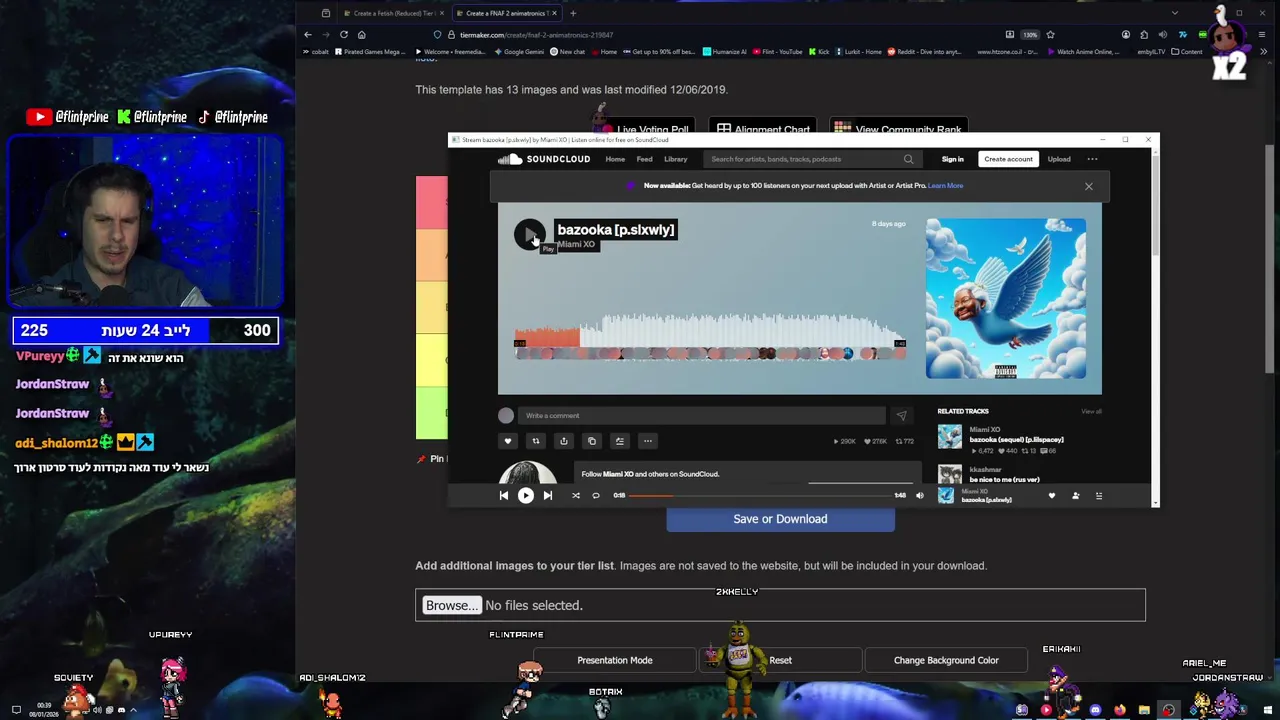Open the Next up queue
Image resolution: width=1280 pixels, height=720 pixels.
(1099, 496)
